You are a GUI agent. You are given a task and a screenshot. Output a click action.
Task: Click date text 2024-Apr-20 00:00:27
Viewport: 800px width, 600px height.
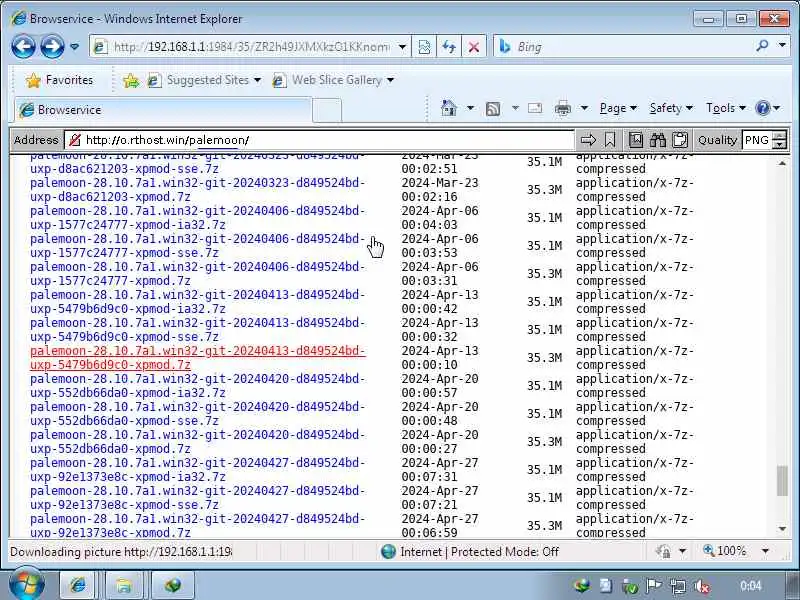pyautogui.click(x=440, y=442)
